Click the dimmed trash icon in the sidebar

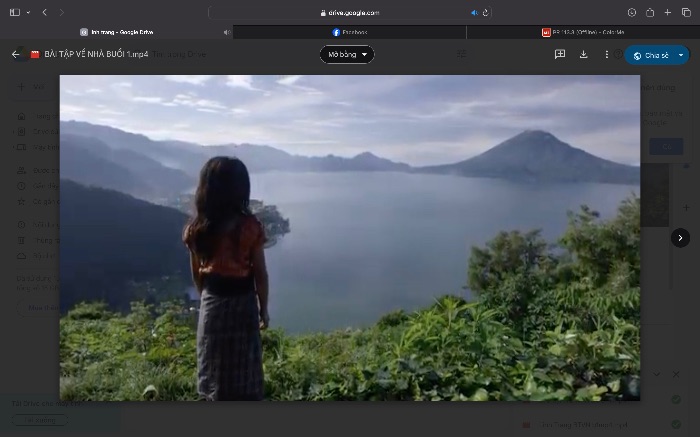21,240
